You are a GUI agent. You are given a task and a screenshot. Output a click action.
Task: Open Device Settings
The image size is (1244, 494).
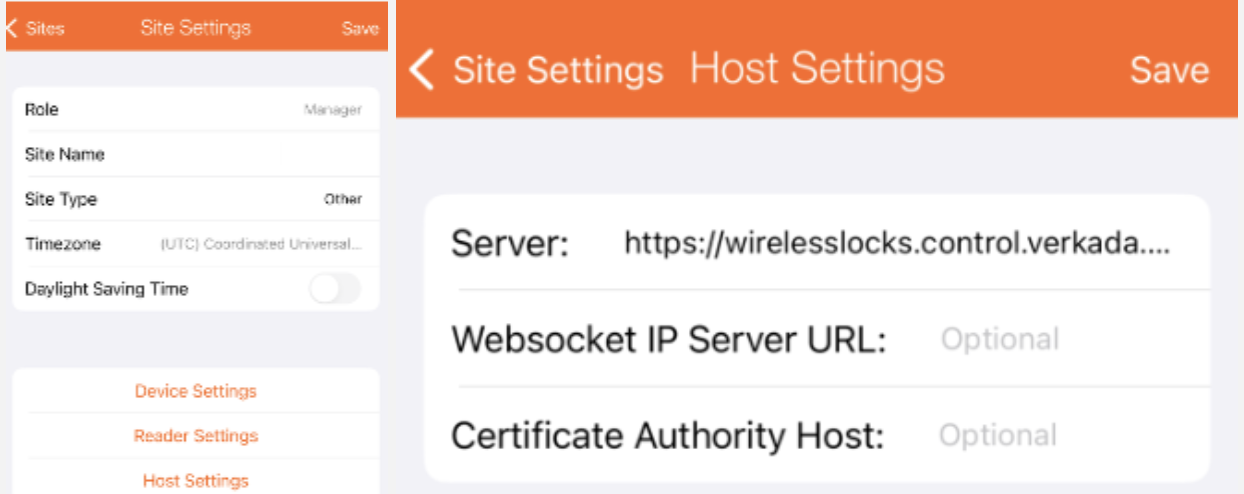[x=196, y=391]
